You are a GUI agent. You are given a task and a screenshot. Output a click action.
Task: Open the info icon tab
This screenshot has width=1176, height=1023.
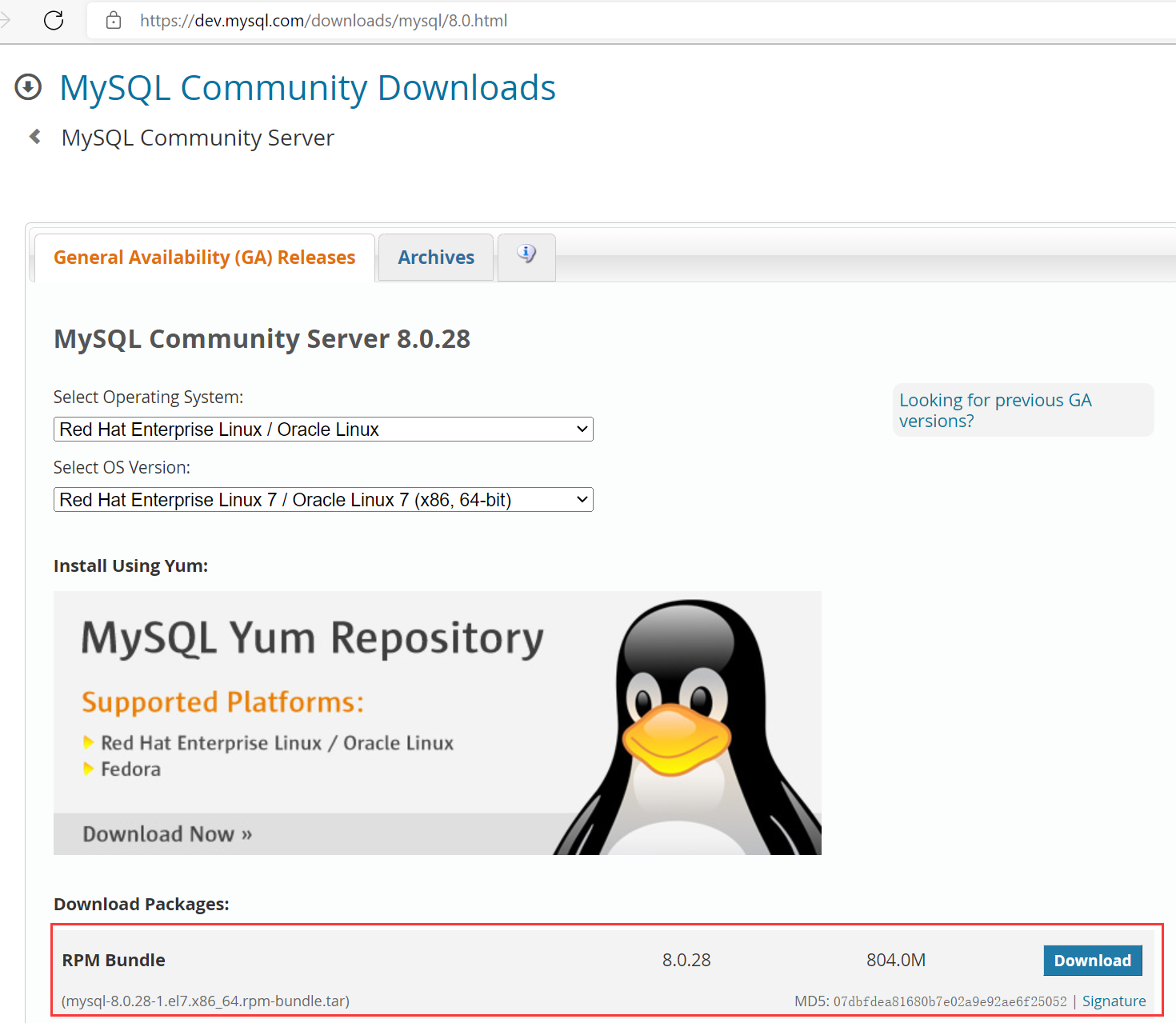526,257
